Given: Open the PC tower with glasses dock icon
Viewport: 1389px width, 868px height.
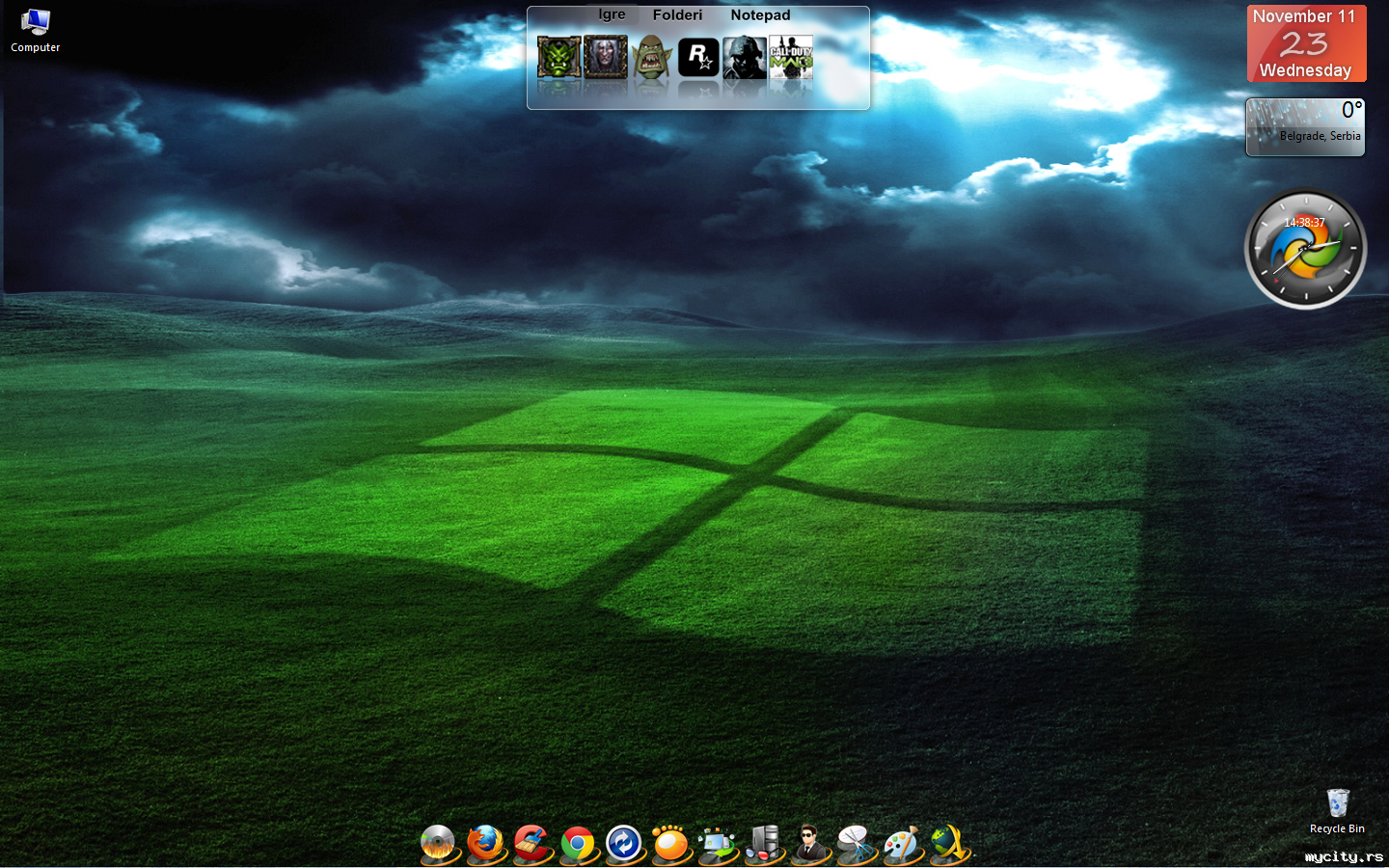Looking at the screenshot, I should 763,844.
